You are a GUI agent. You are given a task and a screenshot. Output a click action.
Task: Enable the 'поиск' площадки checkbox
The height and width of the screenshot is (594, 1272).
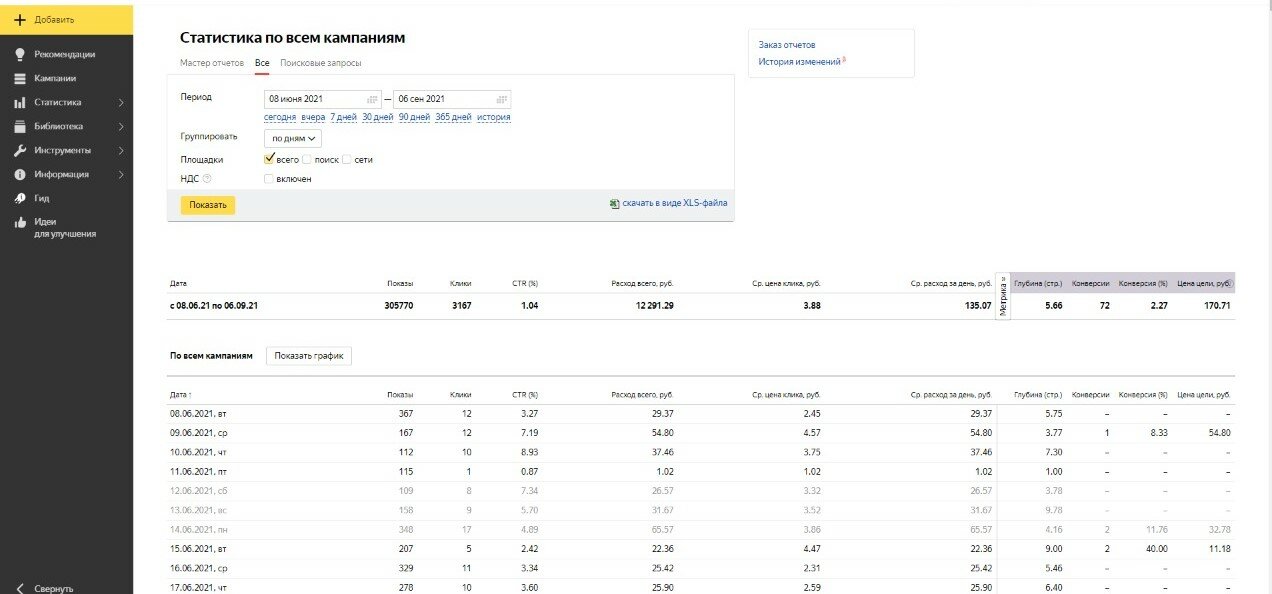pos(307,159)
